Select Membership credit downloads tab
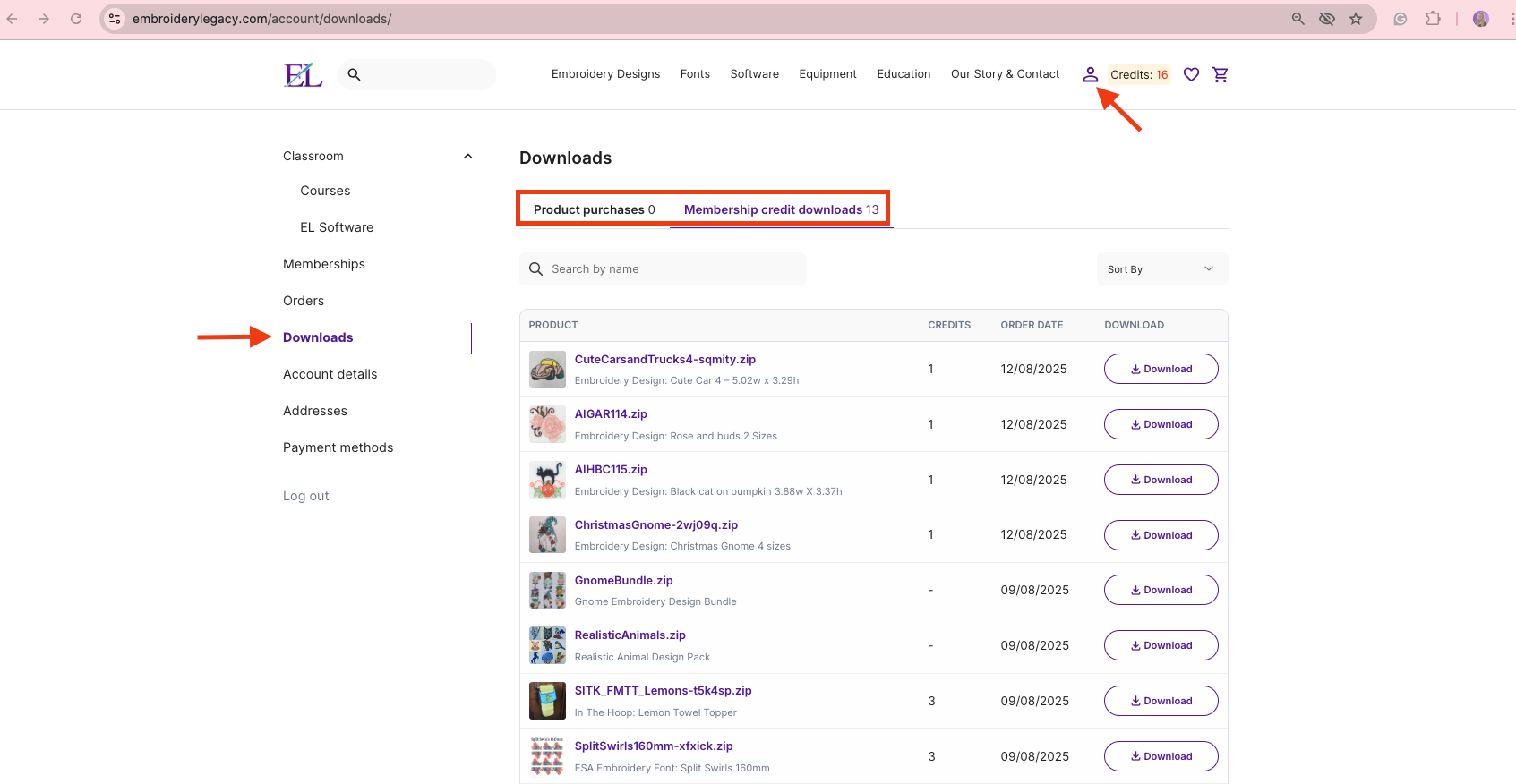Image resolution: width=1516 pixels, height=784 pixels. (782, 209)
